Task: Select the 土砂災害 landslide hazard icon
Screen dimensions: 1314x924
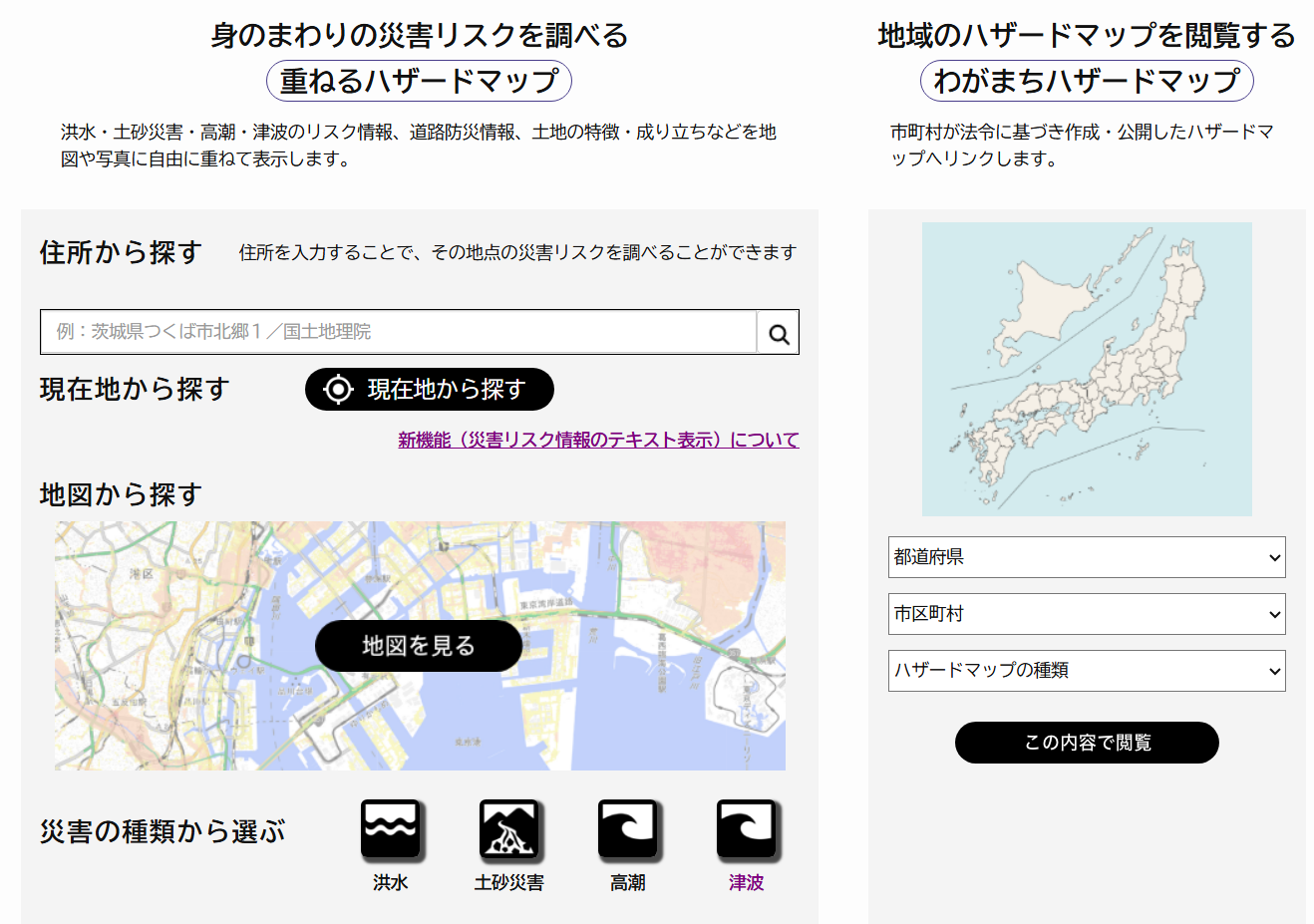Action: coord(509,829)
